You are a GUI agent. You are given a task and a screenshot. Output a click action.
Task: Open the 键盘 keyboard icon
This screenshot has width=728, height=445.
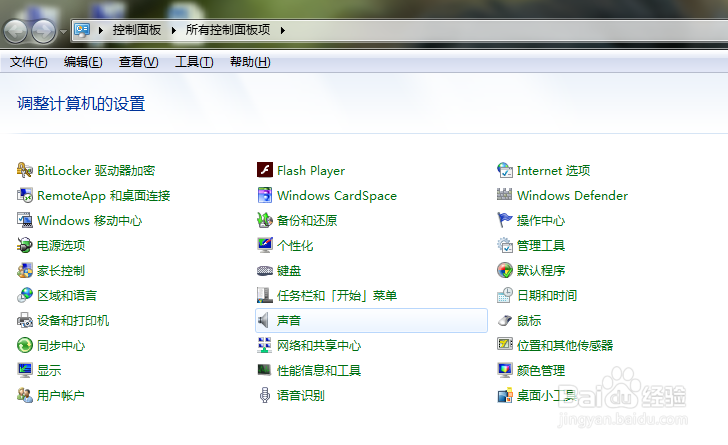(265, 270)
